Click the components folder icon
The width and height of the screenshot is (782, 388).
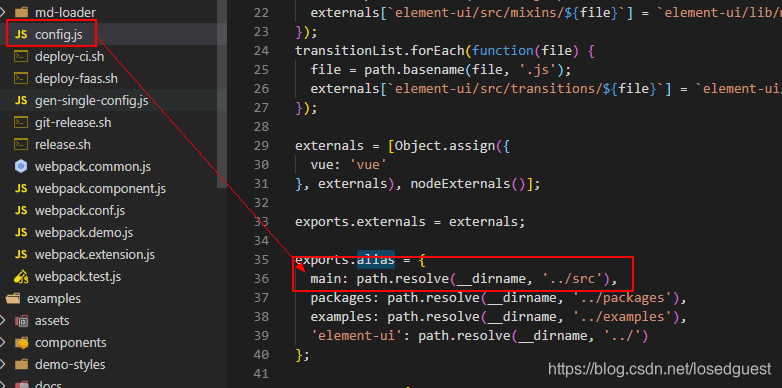tap(21, 343)
